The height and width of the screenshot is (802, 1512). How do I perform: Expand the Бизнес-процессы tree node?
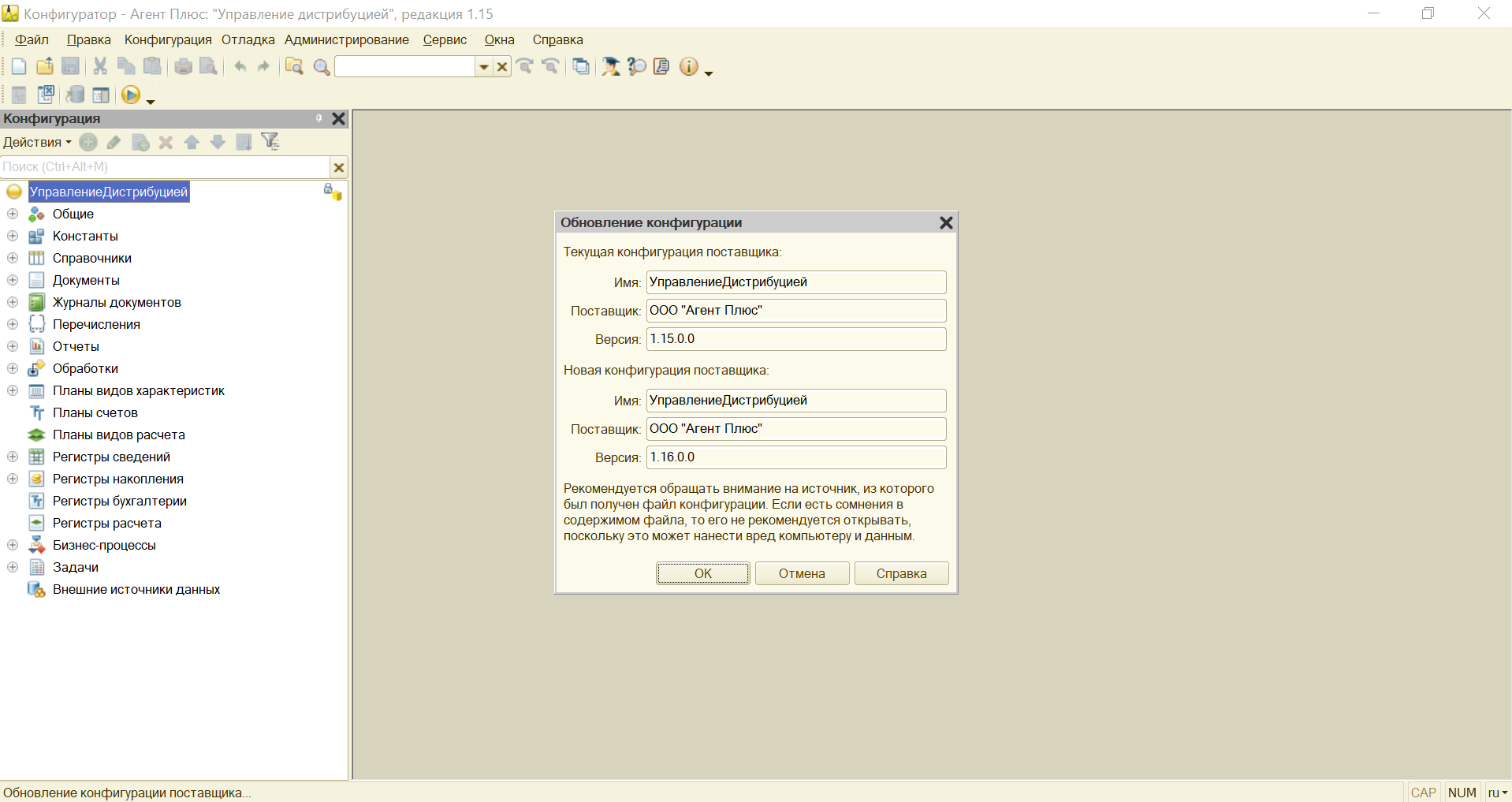pyautogui.click(x=13, y=545)
